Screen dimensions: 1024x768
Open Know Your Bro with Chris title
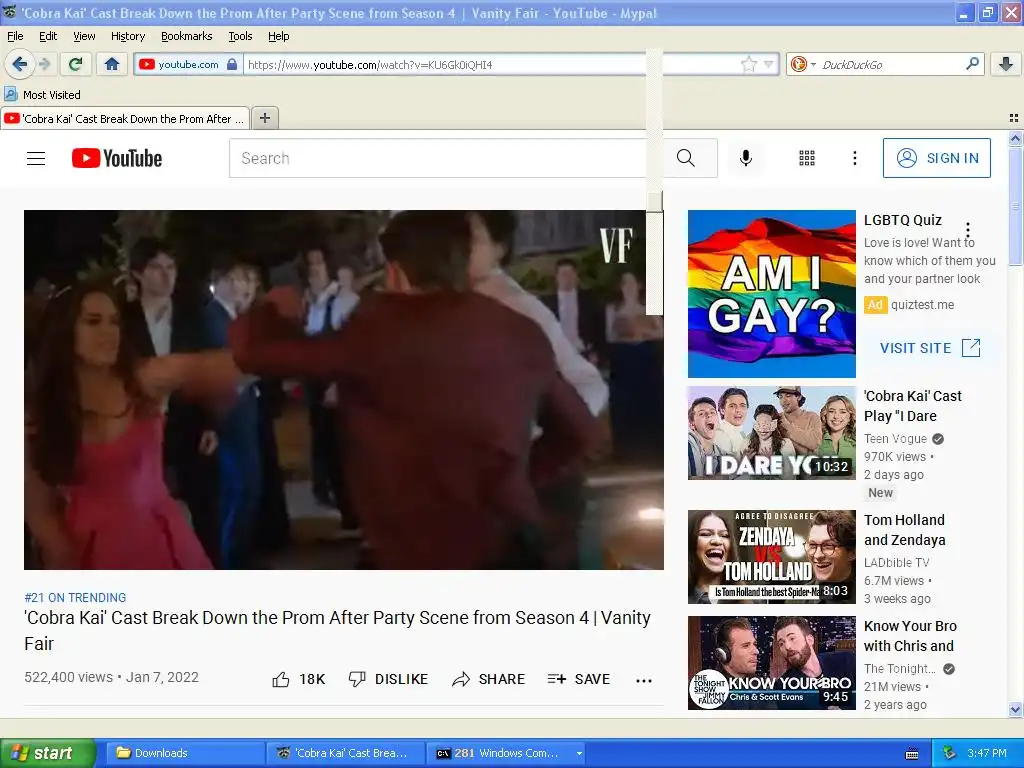pyautogui.click(x=910, y=635)
